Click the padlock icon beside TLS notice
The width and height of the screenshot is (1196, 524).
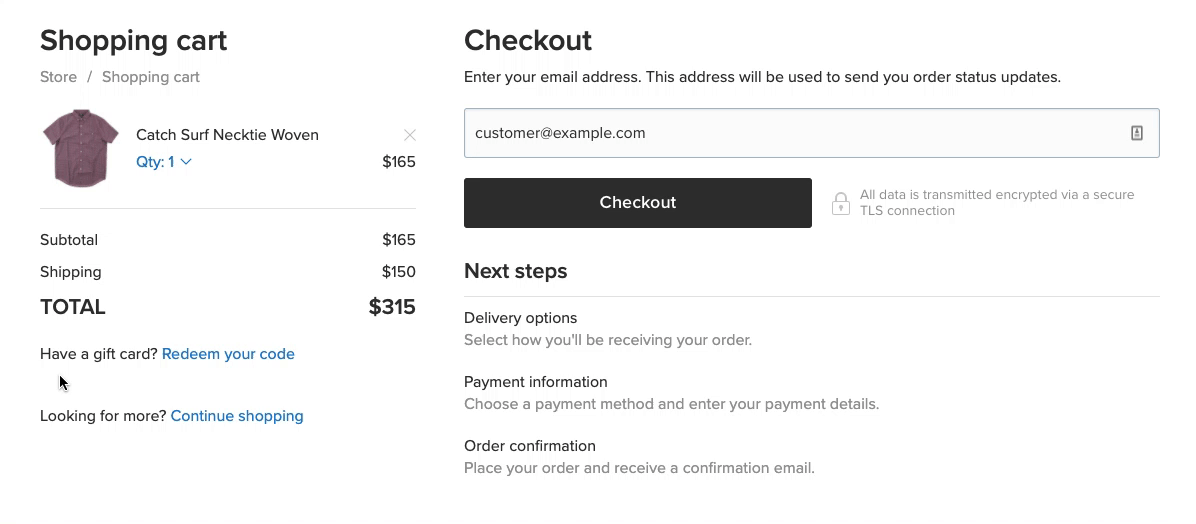pos(841,203)
